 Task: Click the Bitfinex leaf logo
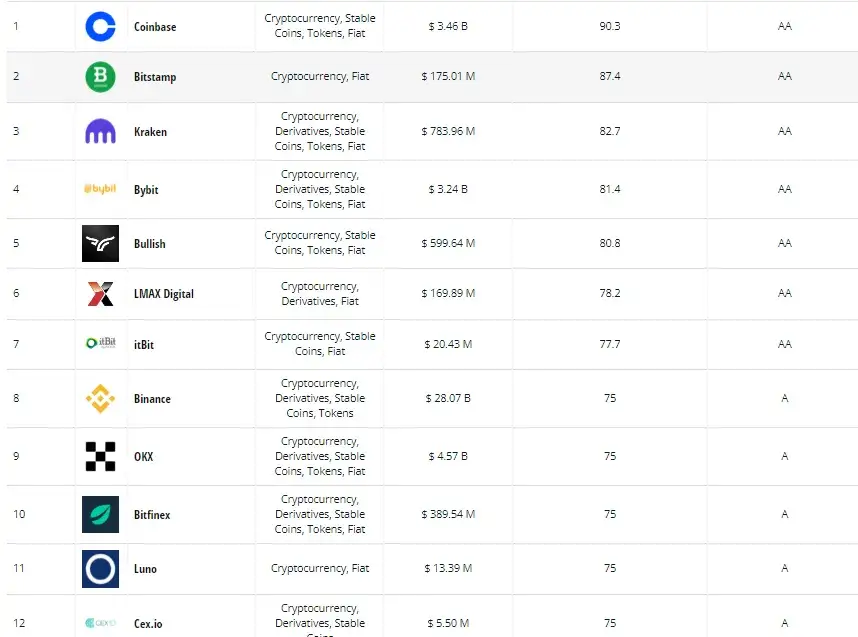coord(101,514)
